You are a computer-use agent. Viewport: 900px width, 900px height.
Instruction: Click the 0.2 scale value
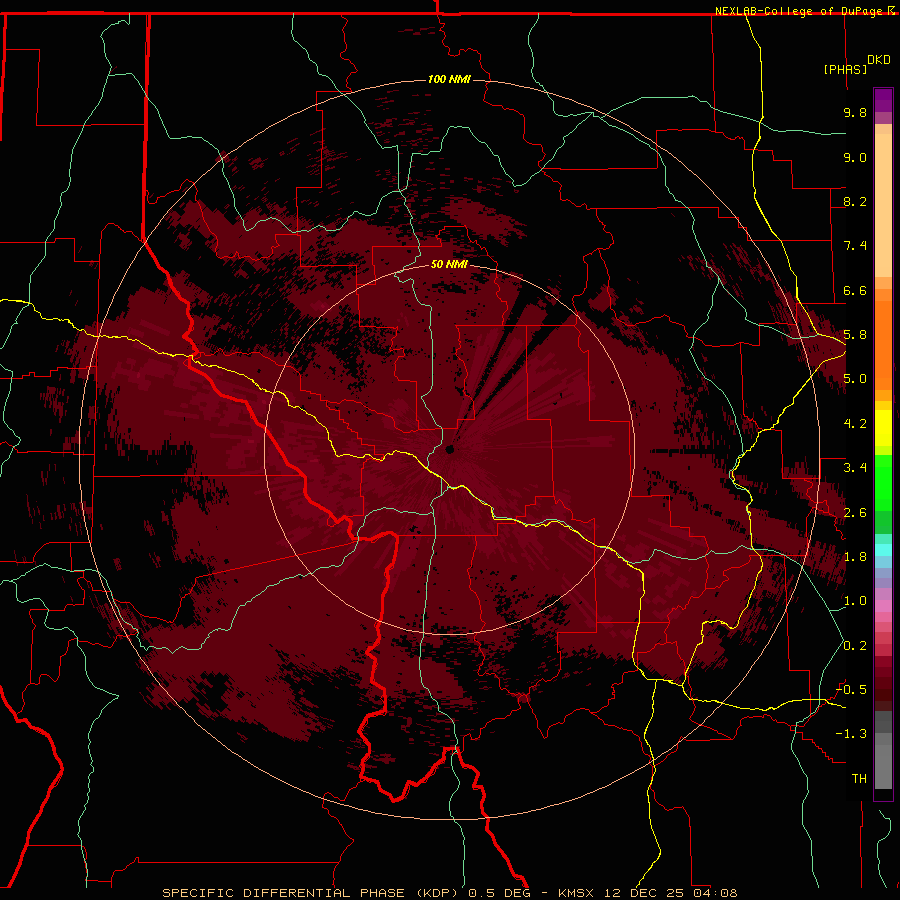(855, 646)
